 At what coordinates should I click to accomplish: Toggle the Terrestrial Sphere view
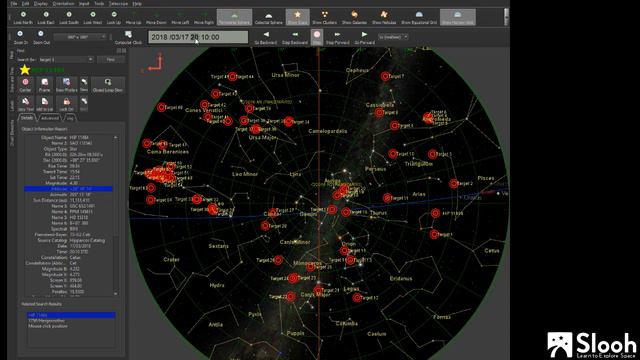tap(234, 17)
